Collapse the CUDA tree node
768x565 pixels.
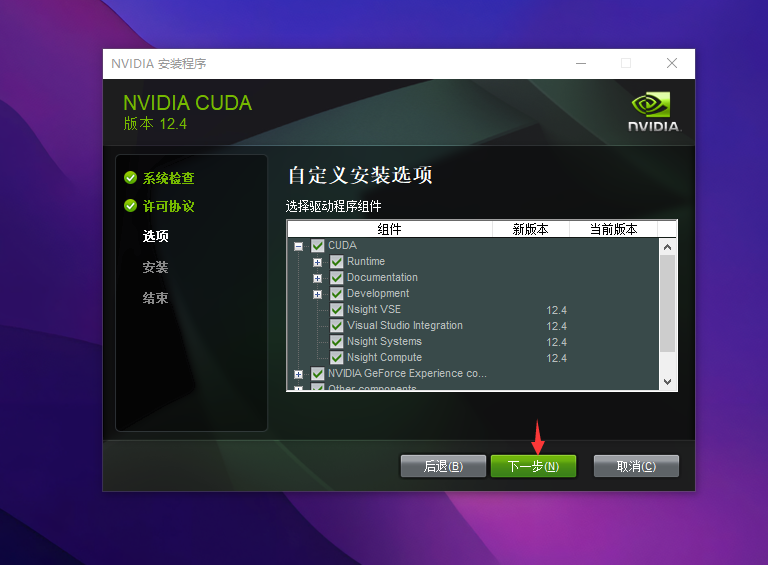click(298, 246)
